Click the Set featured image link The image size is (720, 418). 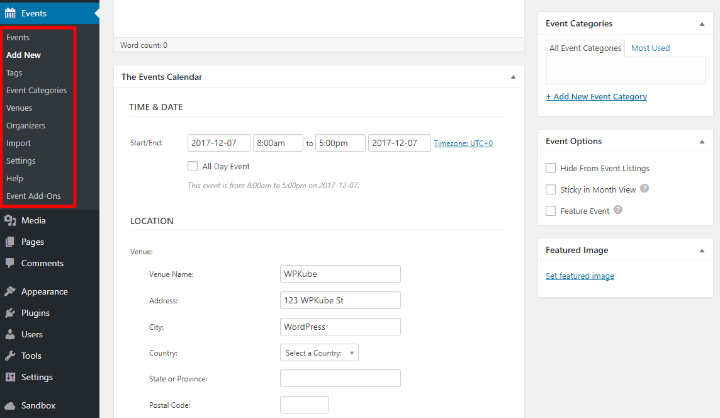click(579, 276)
